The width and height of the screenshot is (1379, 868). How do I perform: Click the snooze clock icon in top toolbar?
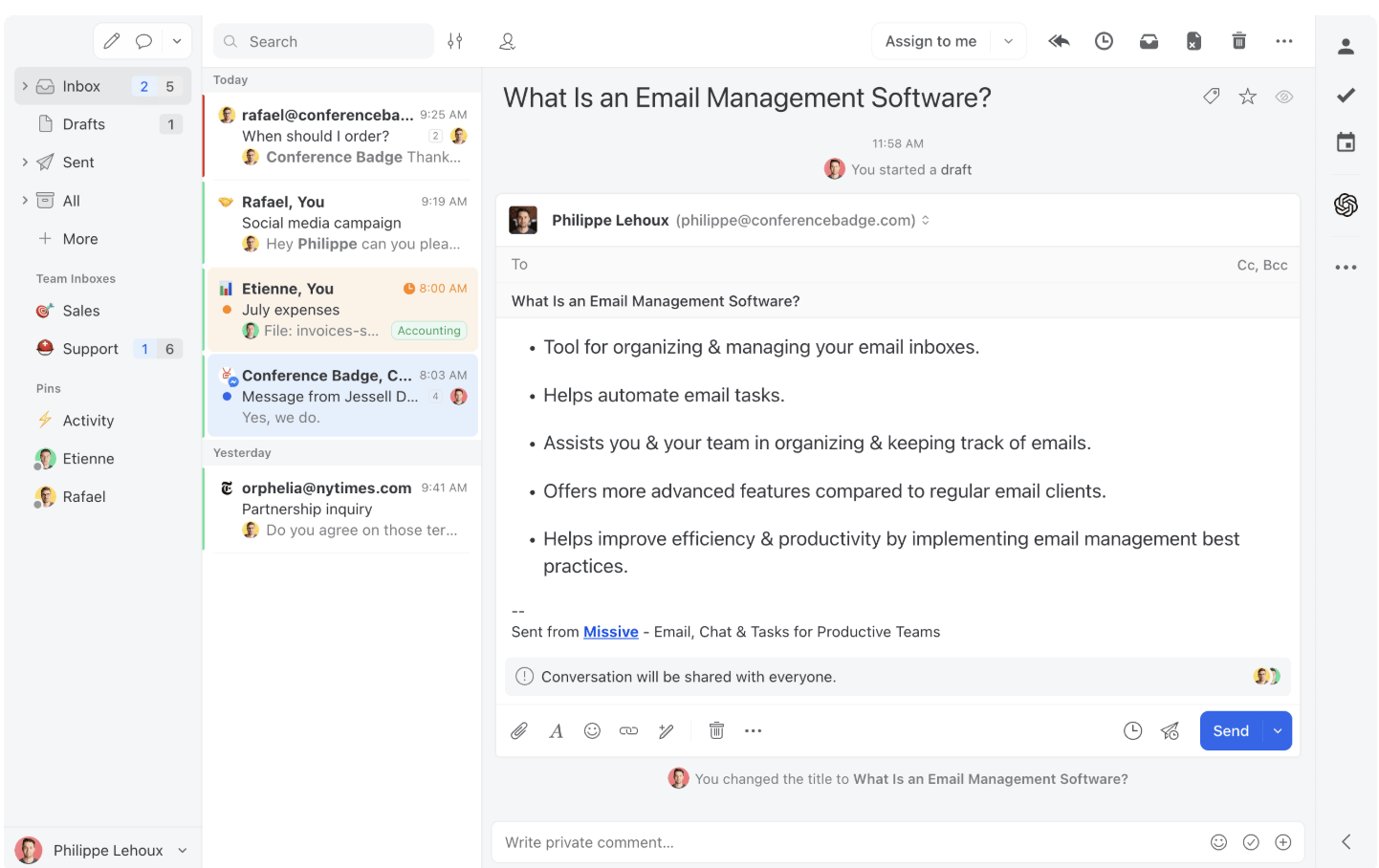pos(1104,41)
